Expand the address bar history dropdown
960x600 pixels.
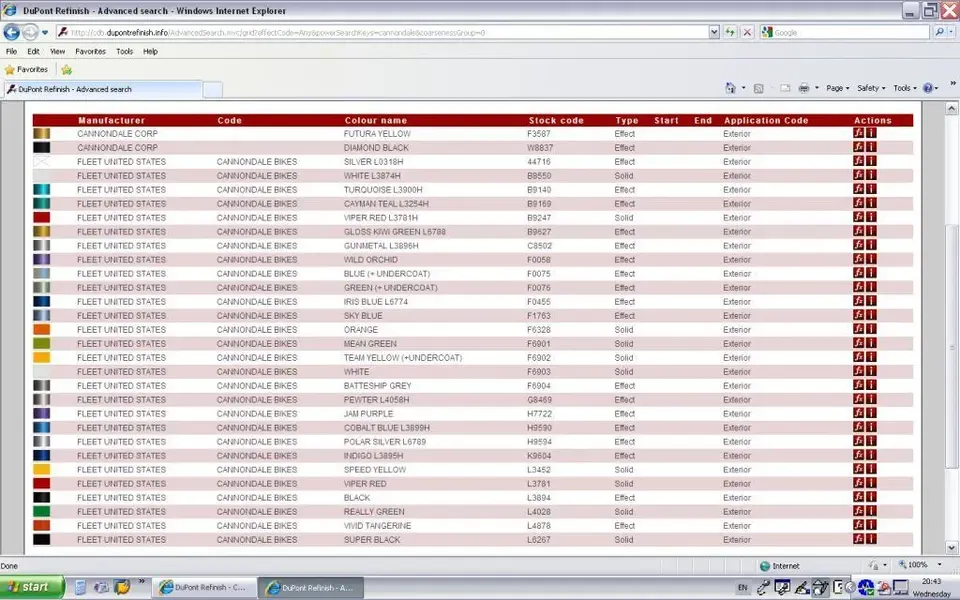point(714,32)
